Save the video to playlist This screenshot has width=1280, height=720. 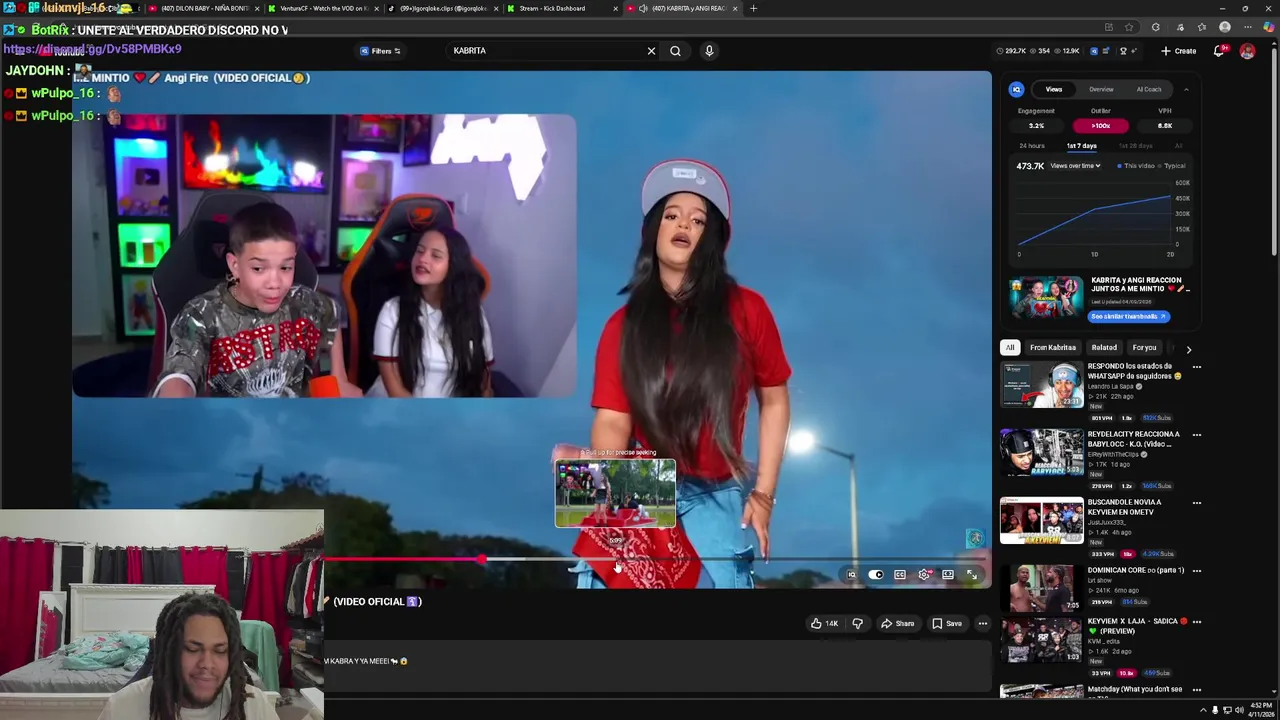pos(947,624)
